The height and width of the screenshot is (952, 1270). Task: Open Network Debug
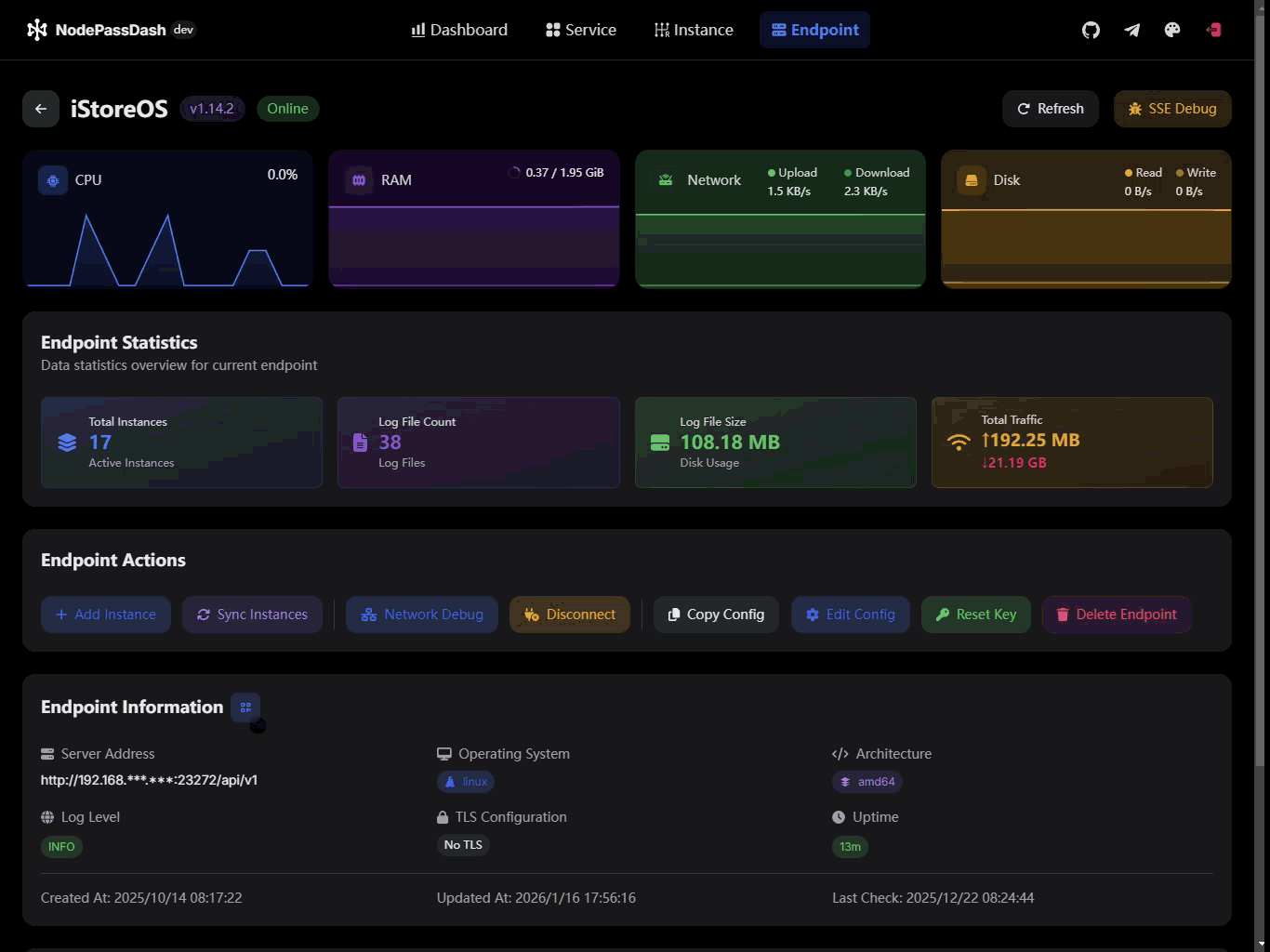[422, 615]
